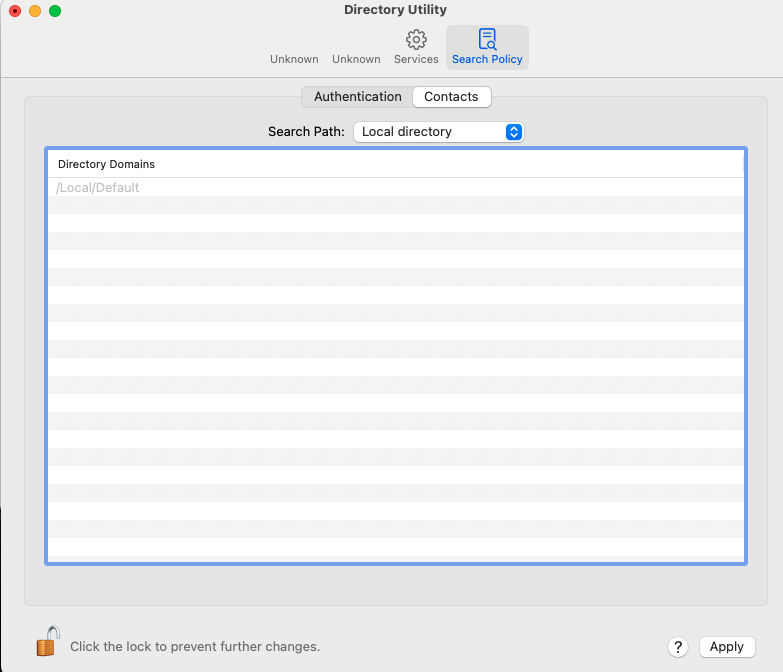
Task: Switch to the Contacts tab
Action: tap(451, 97)
